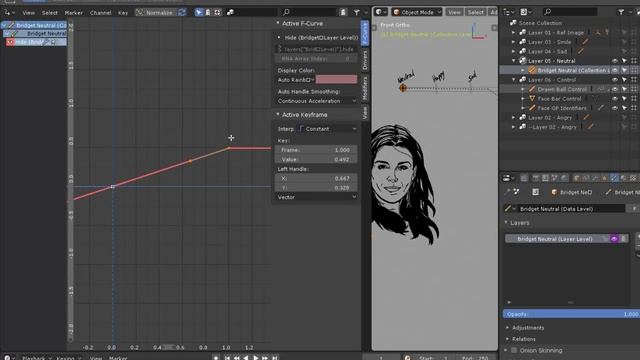Toggle the Normalize button
Screen dimensions: 640x360
click(155, 13)
